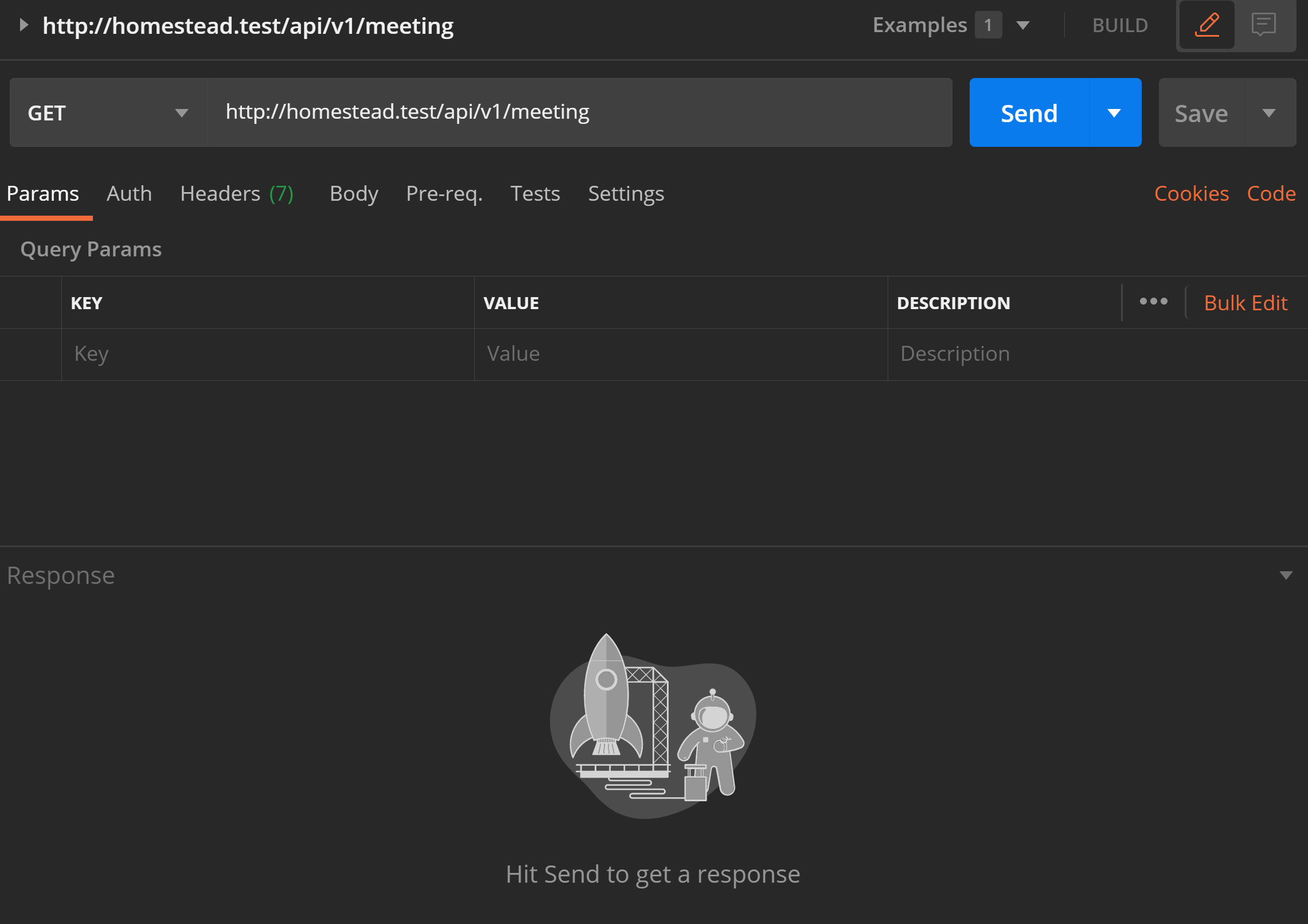The width and height of the screenshot is (1308, 924).
Task: Click the pencil edit icon
Action: pos(1207,25)
